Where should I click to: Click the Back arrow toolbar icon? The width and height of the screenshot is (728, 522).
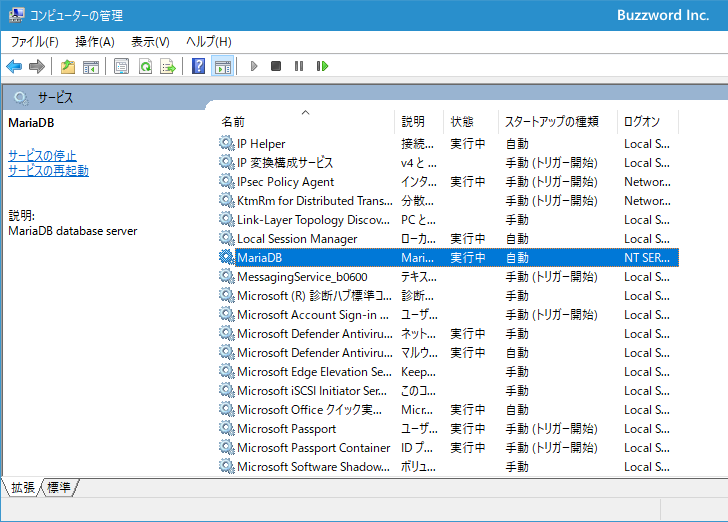point(14,66)
